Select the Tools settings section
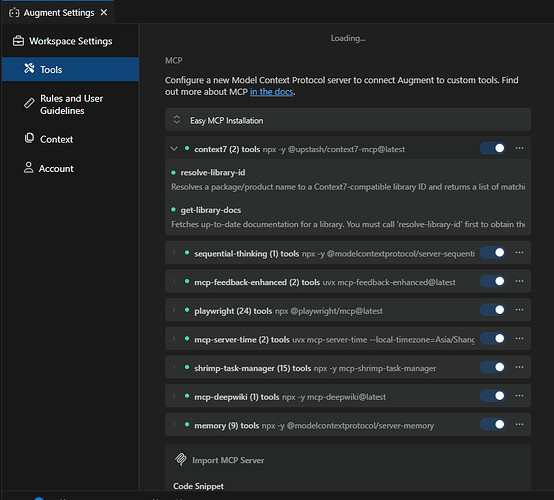 [x=70, y=69]
